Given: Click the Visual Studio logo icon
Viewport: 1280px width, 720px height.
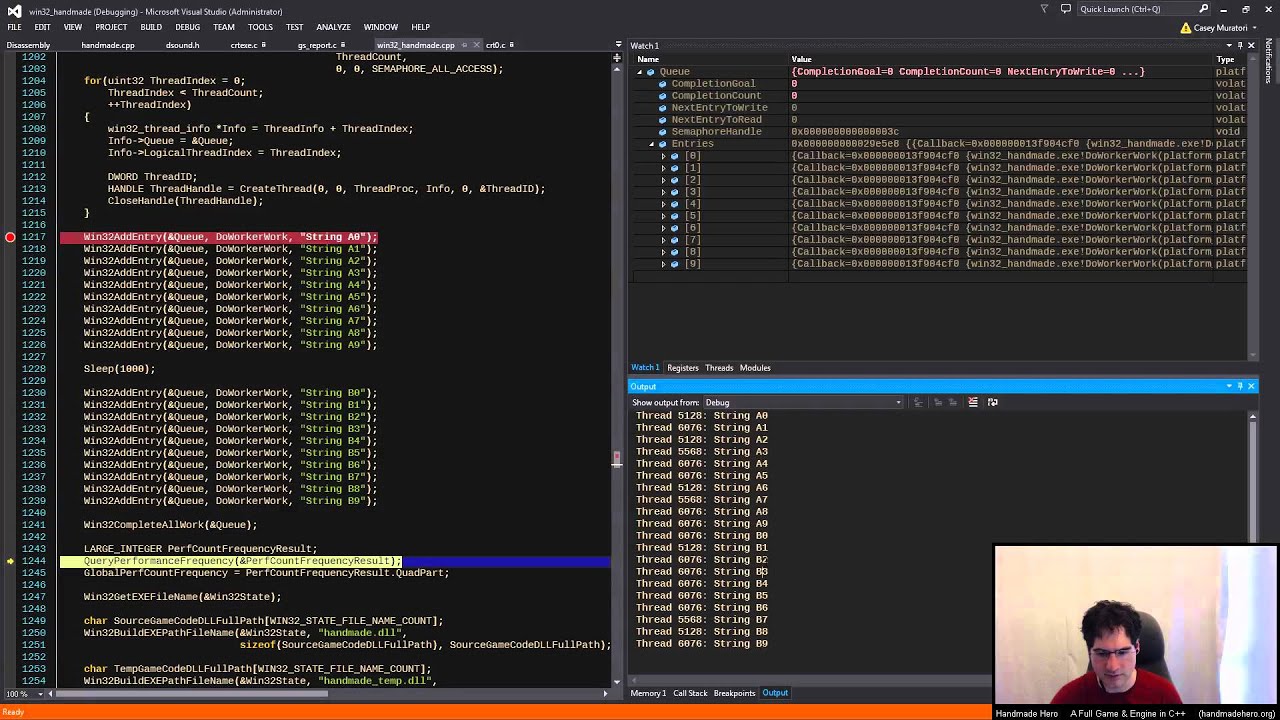Looking at the screenshot, I should point(14,10).
